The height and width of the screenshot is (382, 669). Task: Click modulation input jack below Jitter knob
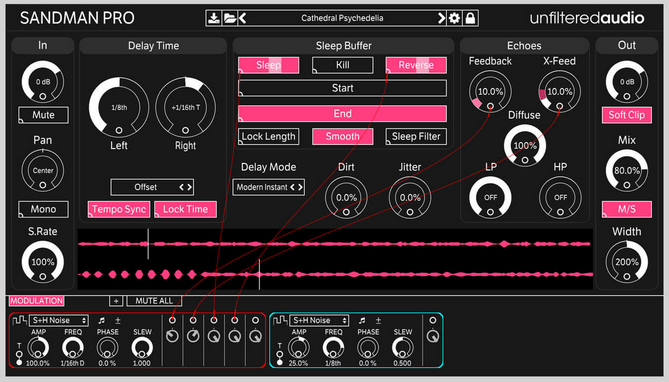410,212
